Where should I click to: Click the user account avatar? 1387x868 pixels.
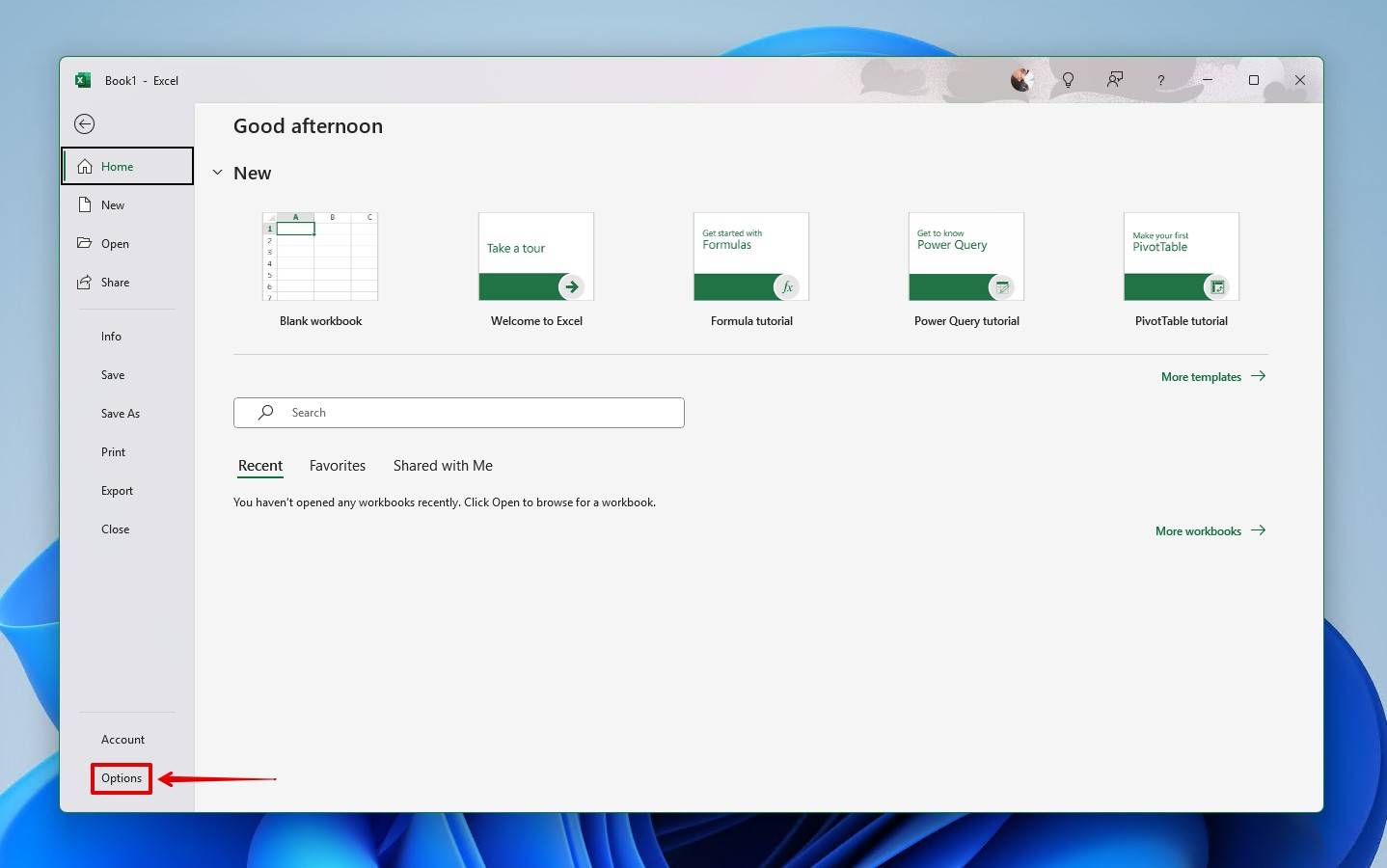(x=1021, y=80)
